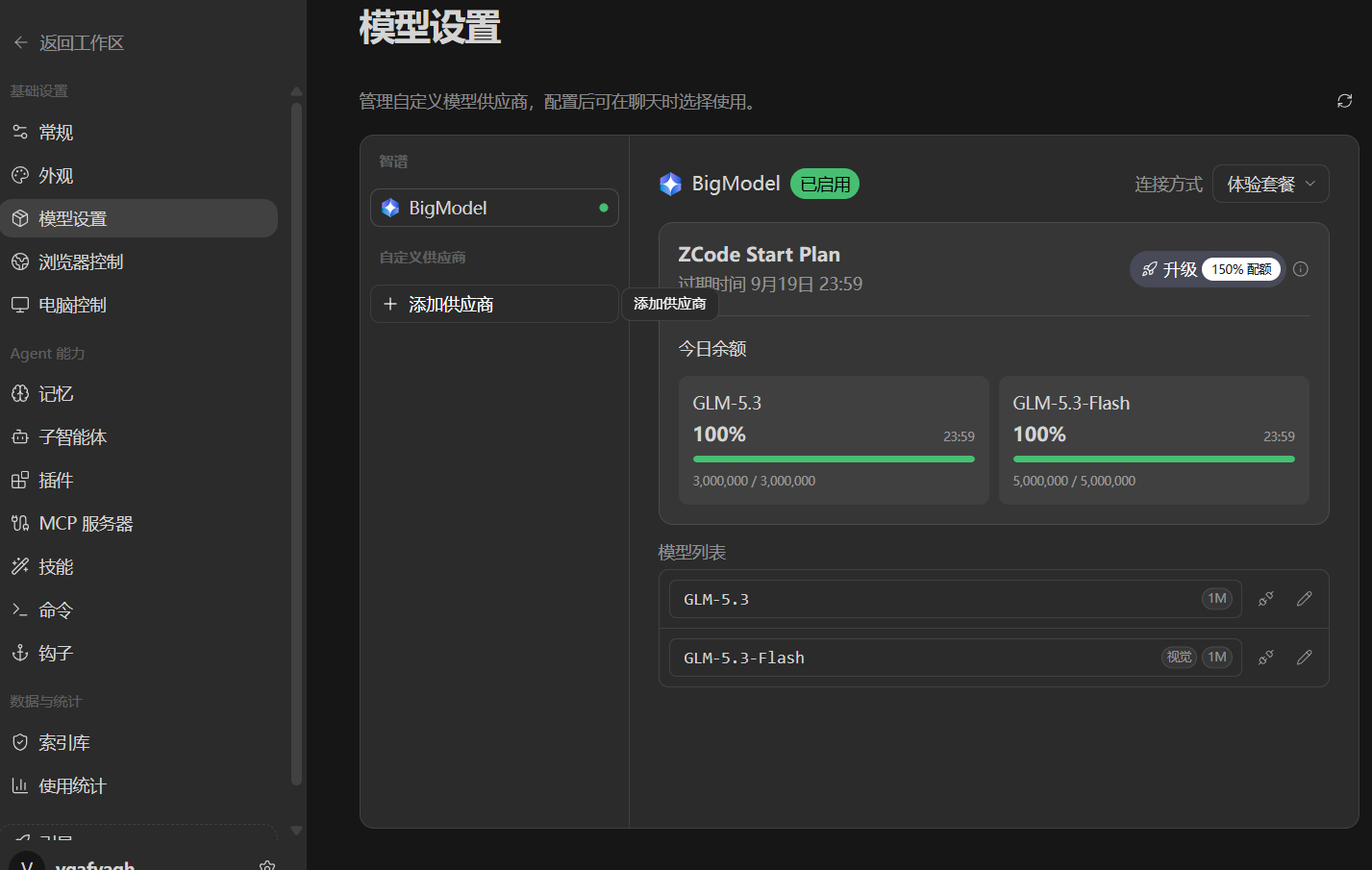Select the 模型设置 sidebar entry
Image resolution: width=1372 pixels, height=870 pixels.
pyautogui.click(x=139, y=218)
